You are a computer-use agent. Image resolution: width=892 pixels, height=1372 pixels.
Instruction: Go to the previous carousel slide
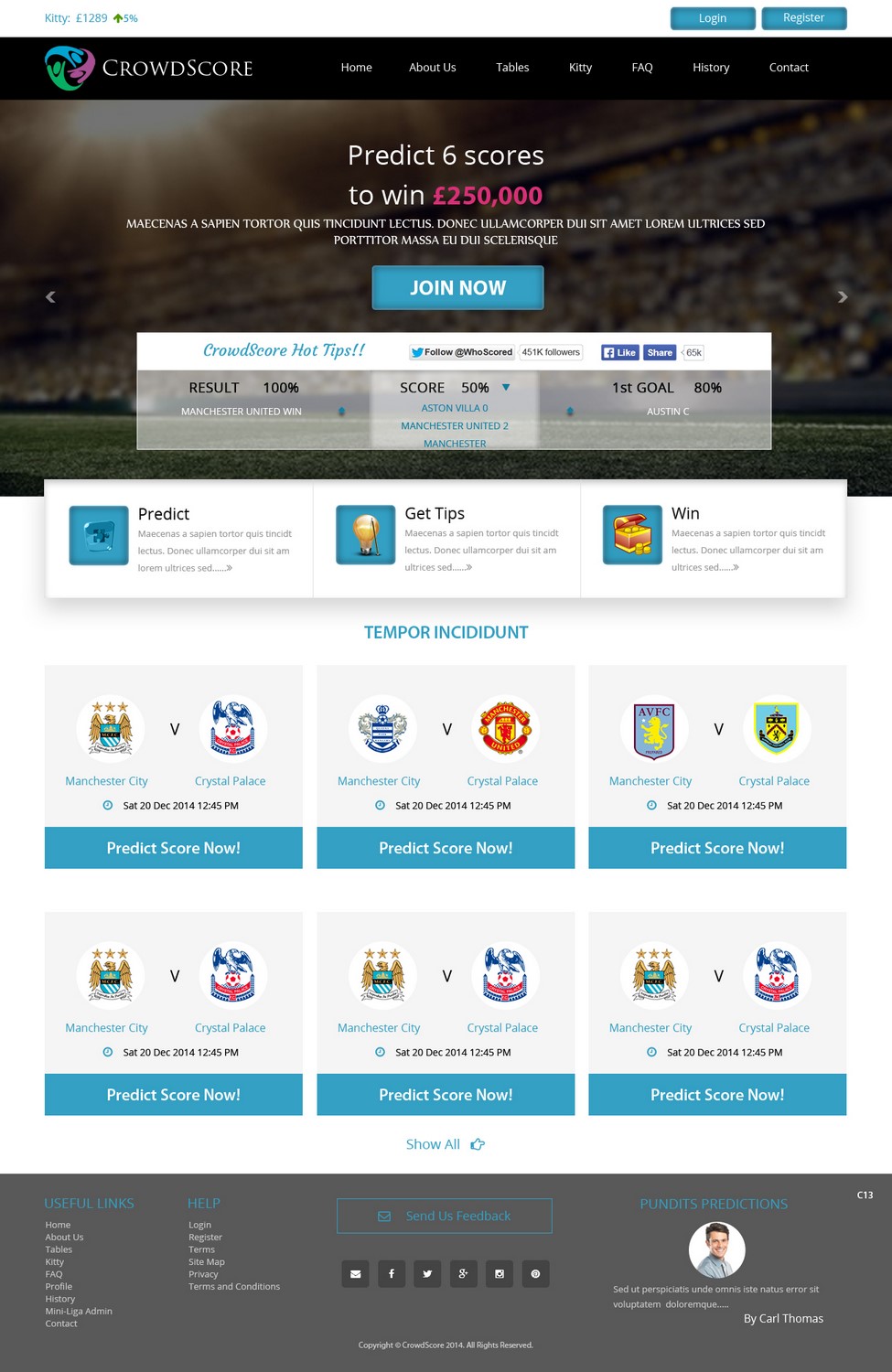pos(50,296)
